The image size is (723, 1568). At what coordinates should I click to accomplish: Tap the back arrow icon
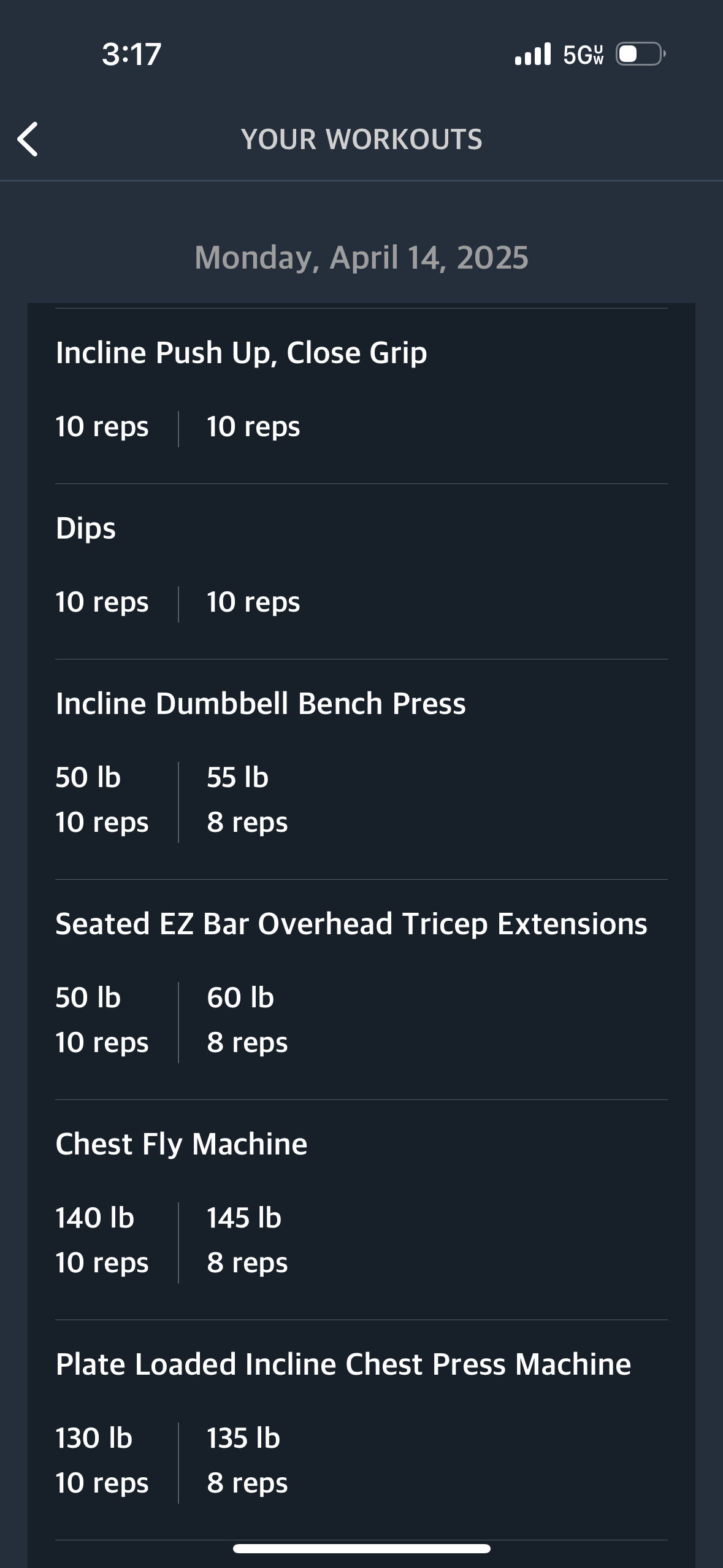click(28, 139)
